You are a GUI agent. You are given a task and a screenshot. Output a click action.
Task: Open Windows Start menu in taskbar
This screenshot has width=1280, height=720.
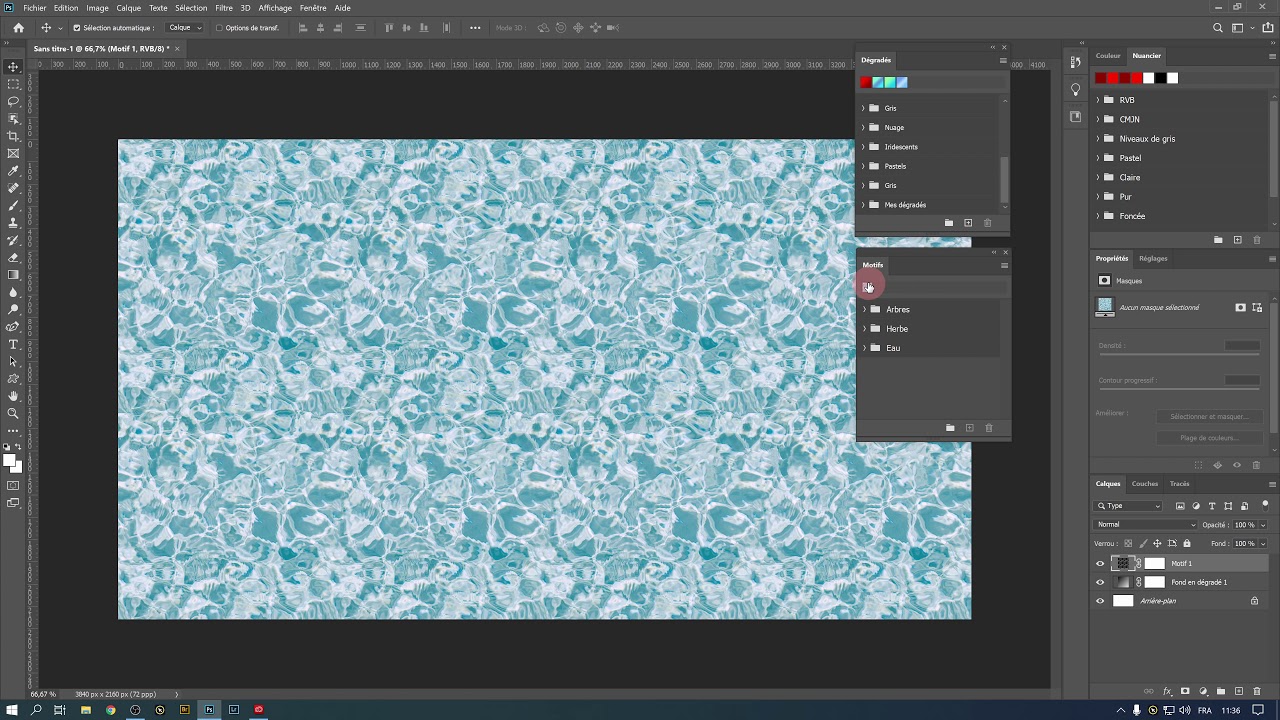click(11, 710)
